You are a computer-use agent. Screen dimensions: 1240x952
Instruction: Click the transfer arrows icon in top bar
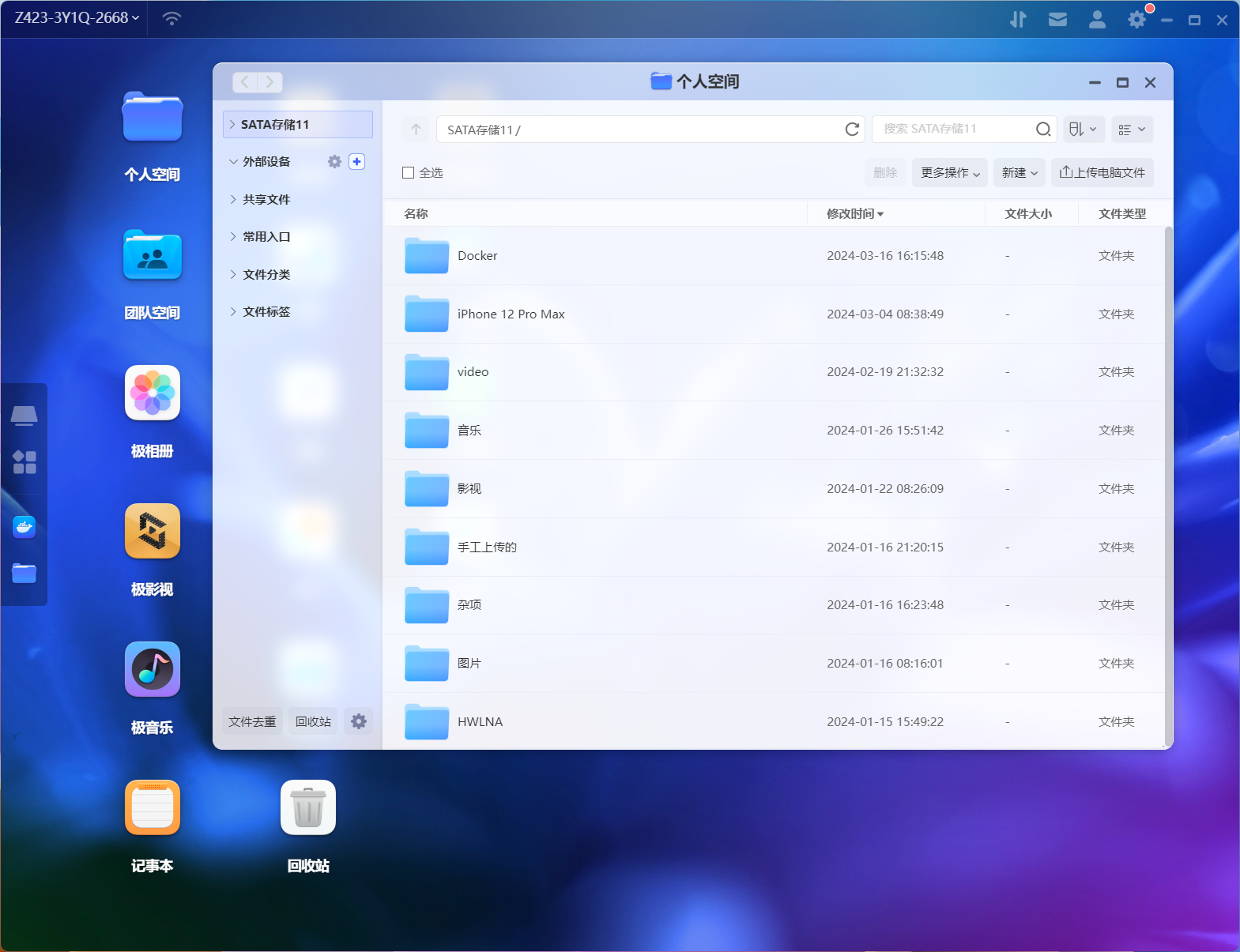click(x=1018, y=19)
